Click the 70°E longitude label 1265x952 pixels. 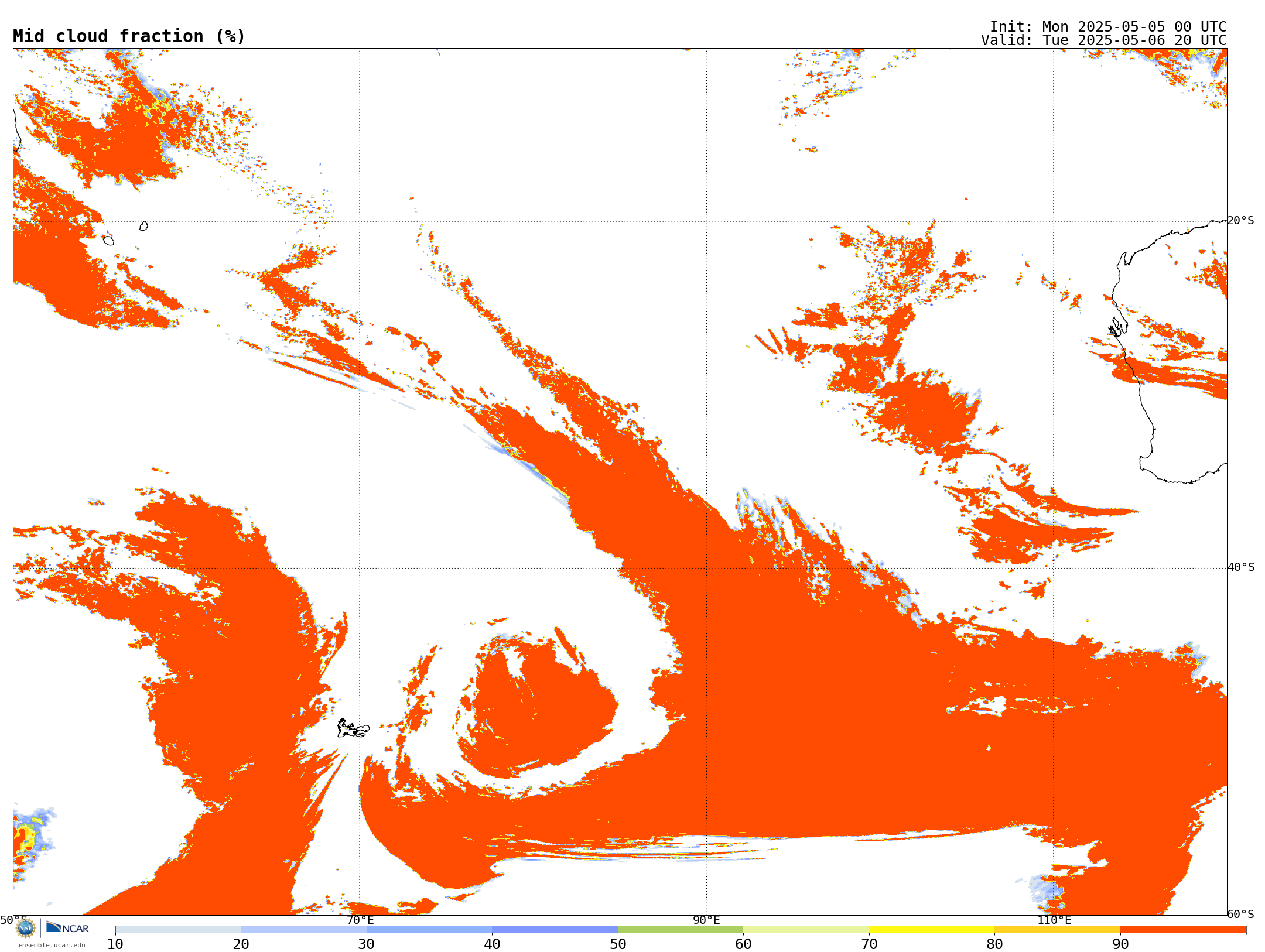(x=360, y=920)
